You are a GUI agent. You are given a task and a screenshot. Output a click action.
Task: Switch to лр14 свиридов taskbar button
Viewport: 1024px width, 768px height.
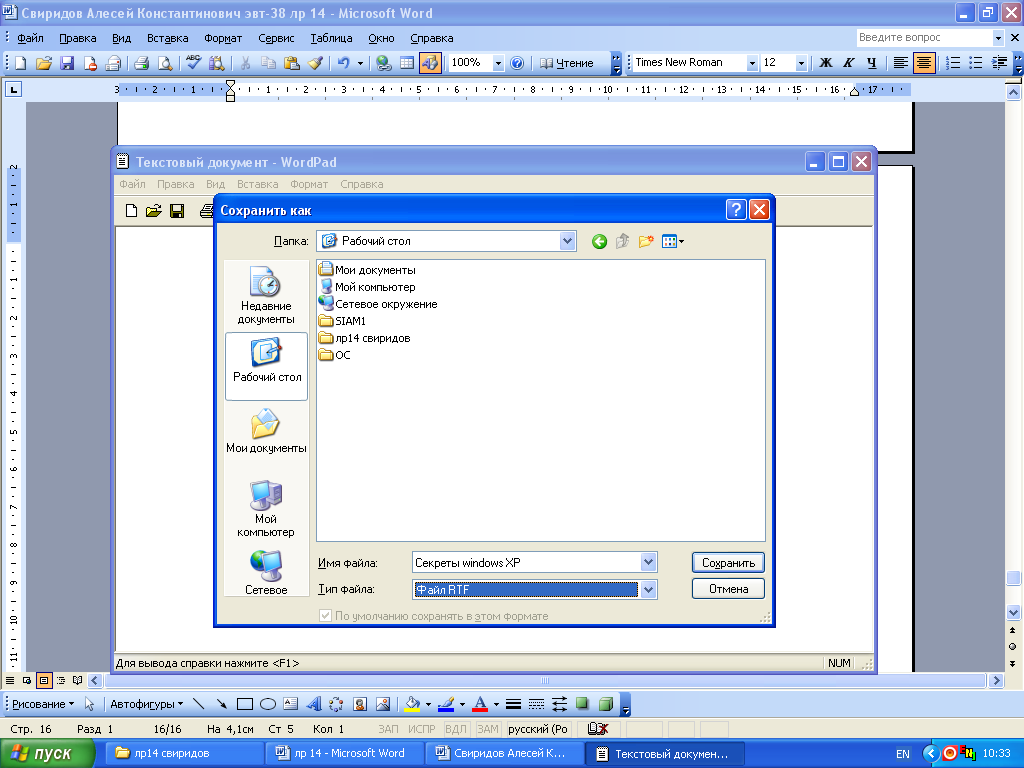tap(187, 753)
